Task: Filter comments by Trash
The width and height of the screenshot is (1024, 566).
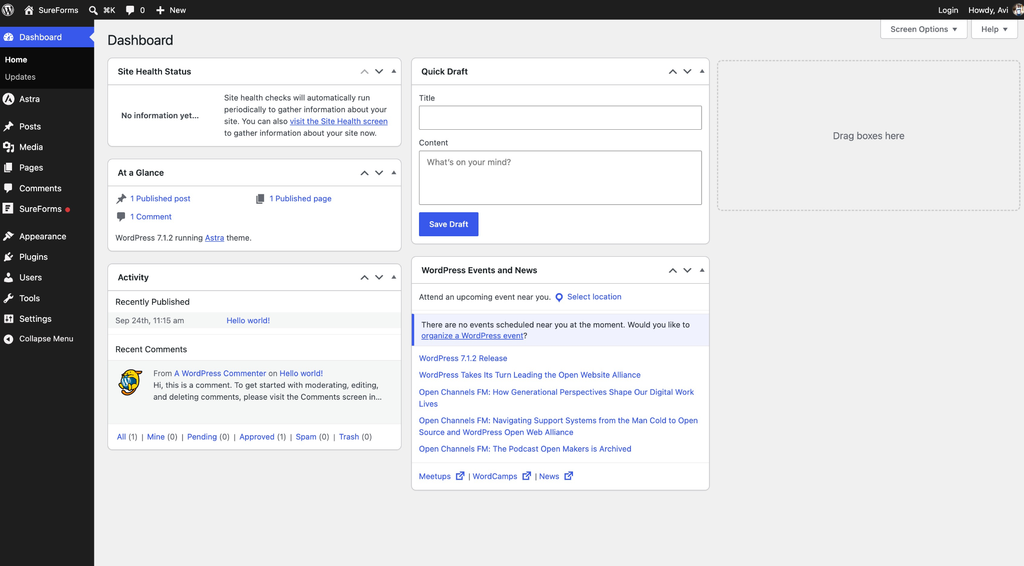Action: click(x=349, y=437)
